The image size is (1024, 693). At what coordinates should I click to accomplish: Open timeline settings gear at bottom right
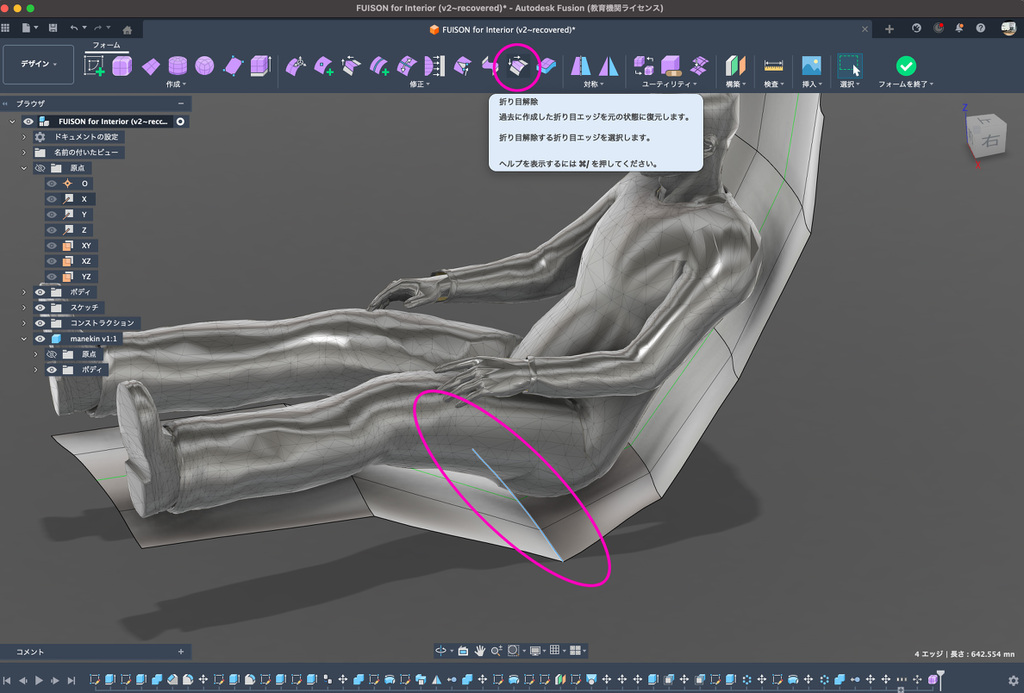click(1013, 680)
